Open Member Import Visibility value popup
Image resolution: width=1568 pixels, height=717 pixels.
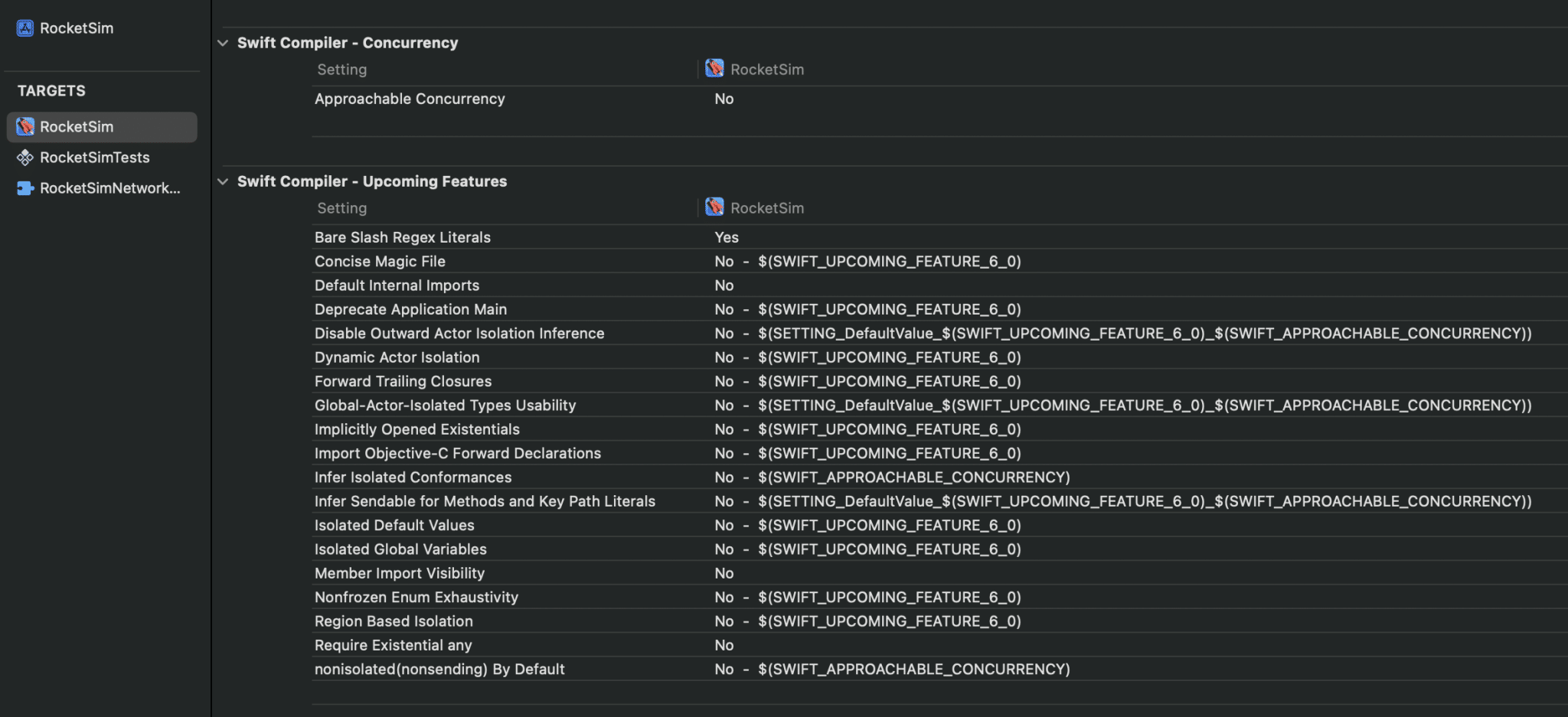tap(724, 573)
